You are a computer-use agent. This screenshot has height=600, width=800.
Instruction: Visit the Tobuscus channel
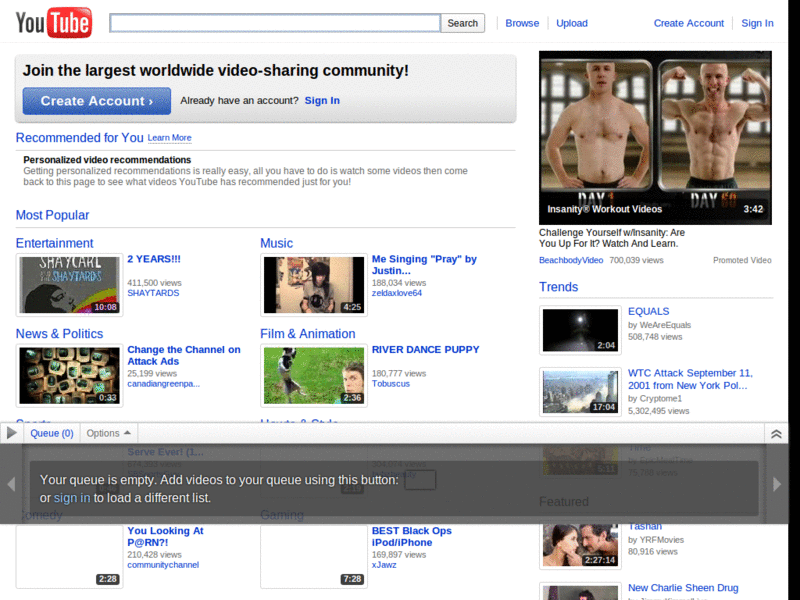tap(390, 384)
